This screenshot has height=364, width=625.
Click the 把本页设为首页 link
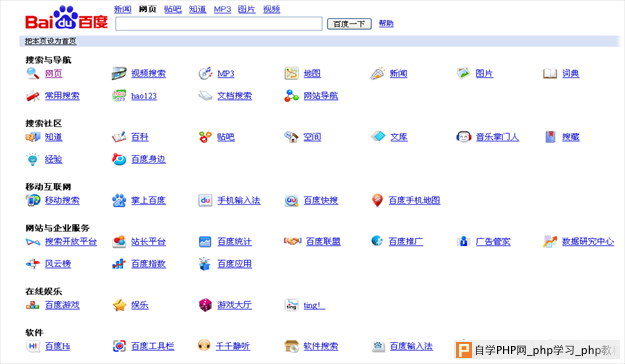coord(51,41)
